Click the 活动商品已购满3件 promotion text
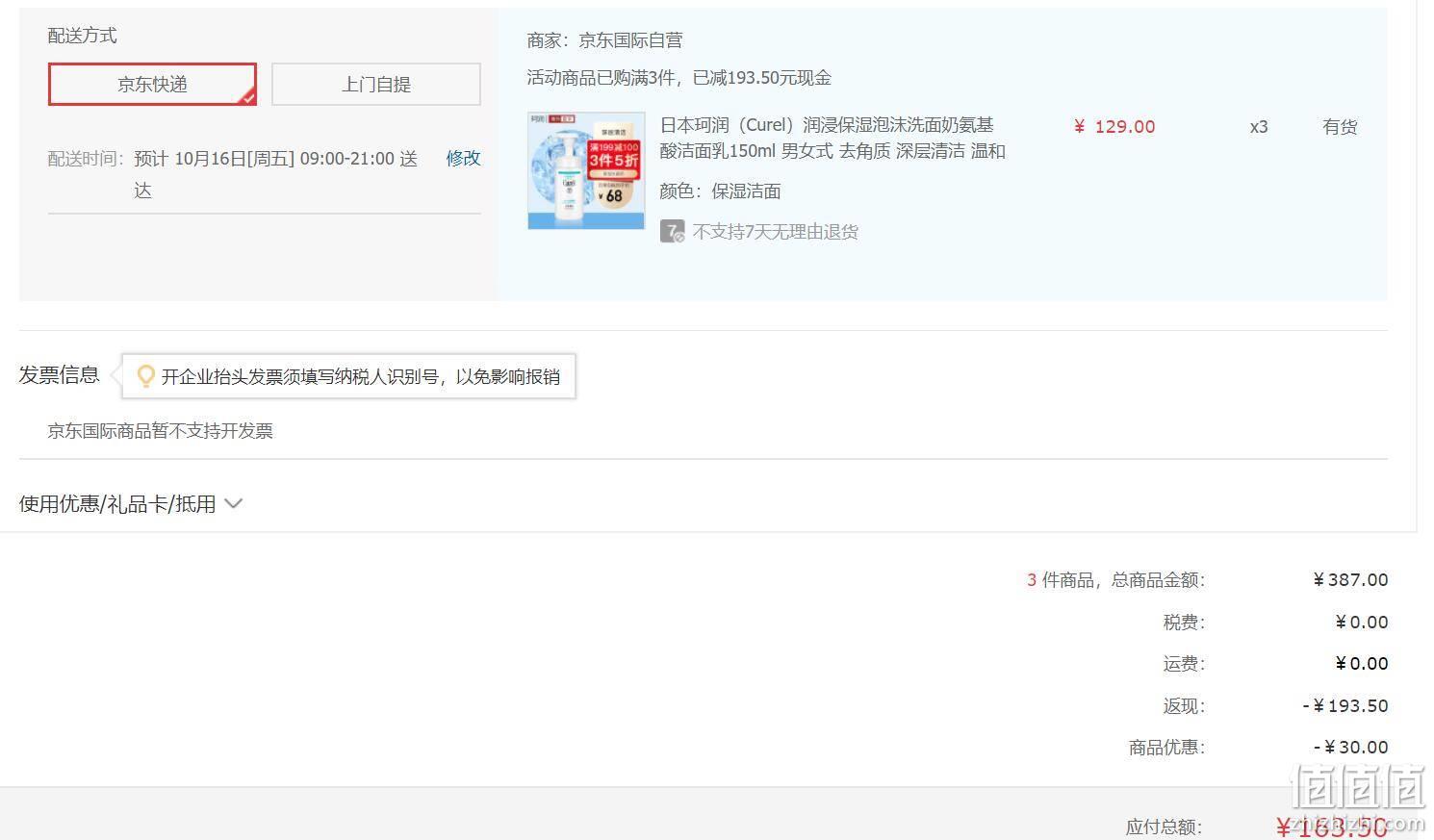 [679, 78]
